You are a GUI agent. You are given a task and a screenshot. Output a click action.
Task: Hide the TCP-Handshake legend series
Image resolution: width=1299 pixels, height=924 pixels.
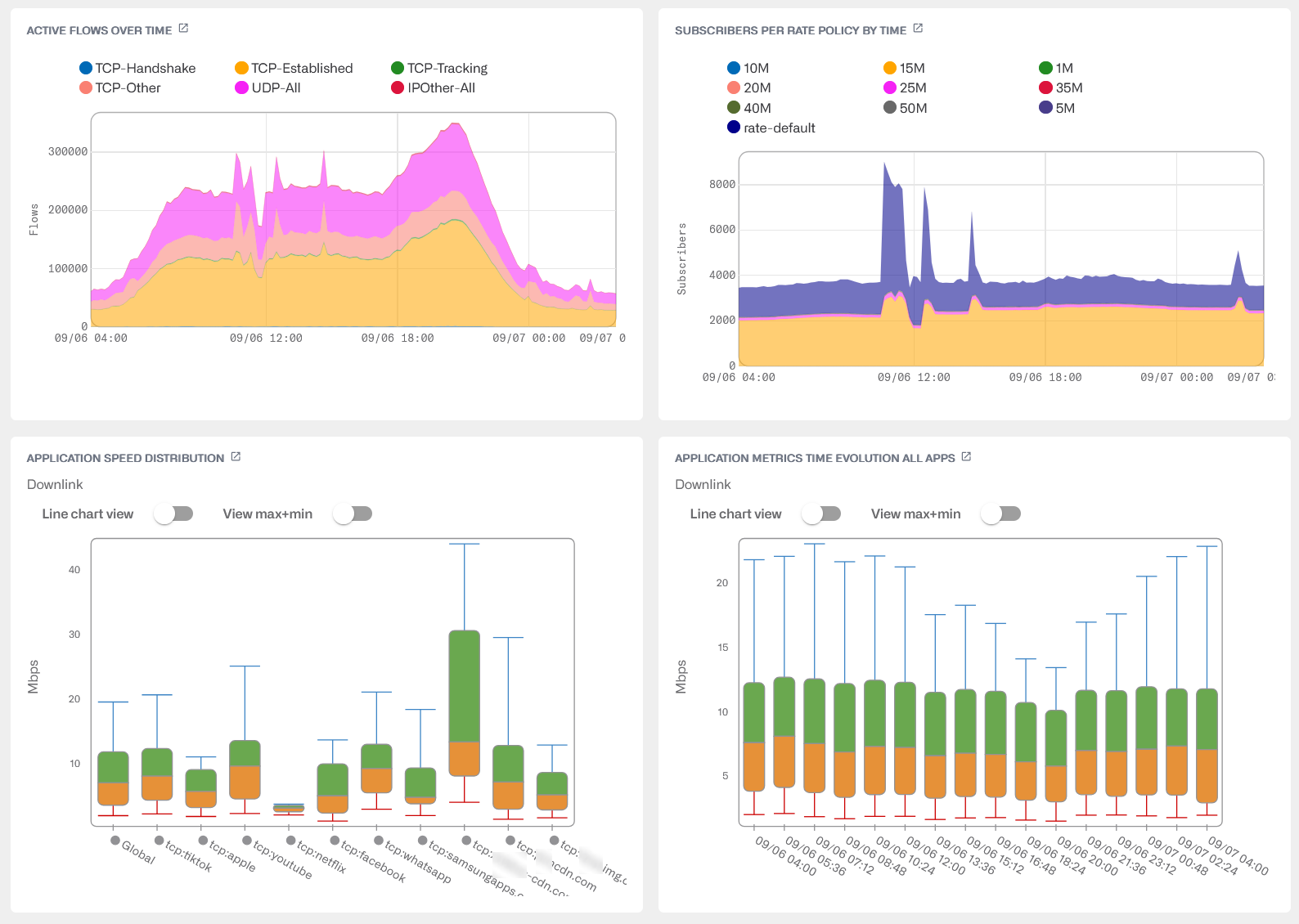click(x=137, y=68)
